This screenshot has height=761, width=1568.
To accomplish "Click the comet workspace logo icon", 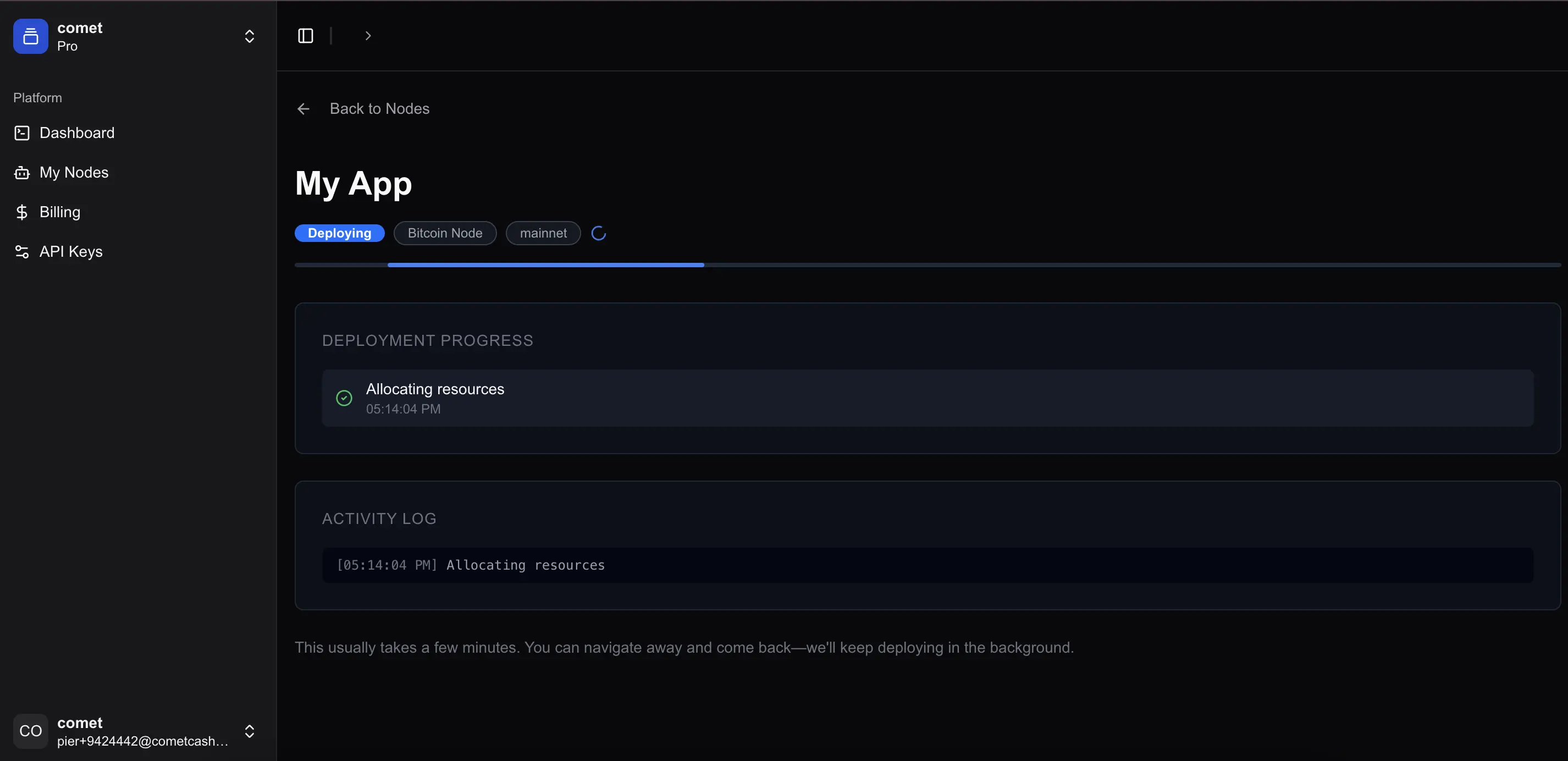I will click(x=30, y=36).
